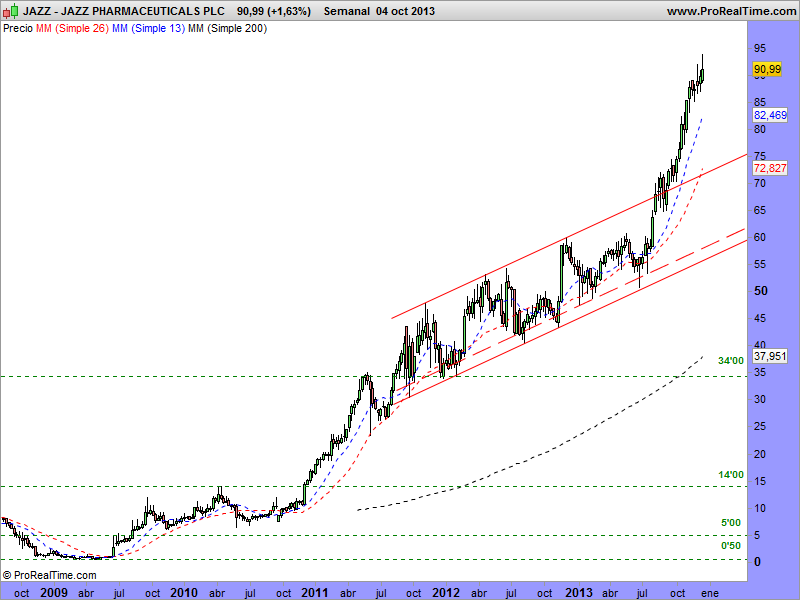
Task: Click the 2011 label on time axis
Action: point(315,593)
